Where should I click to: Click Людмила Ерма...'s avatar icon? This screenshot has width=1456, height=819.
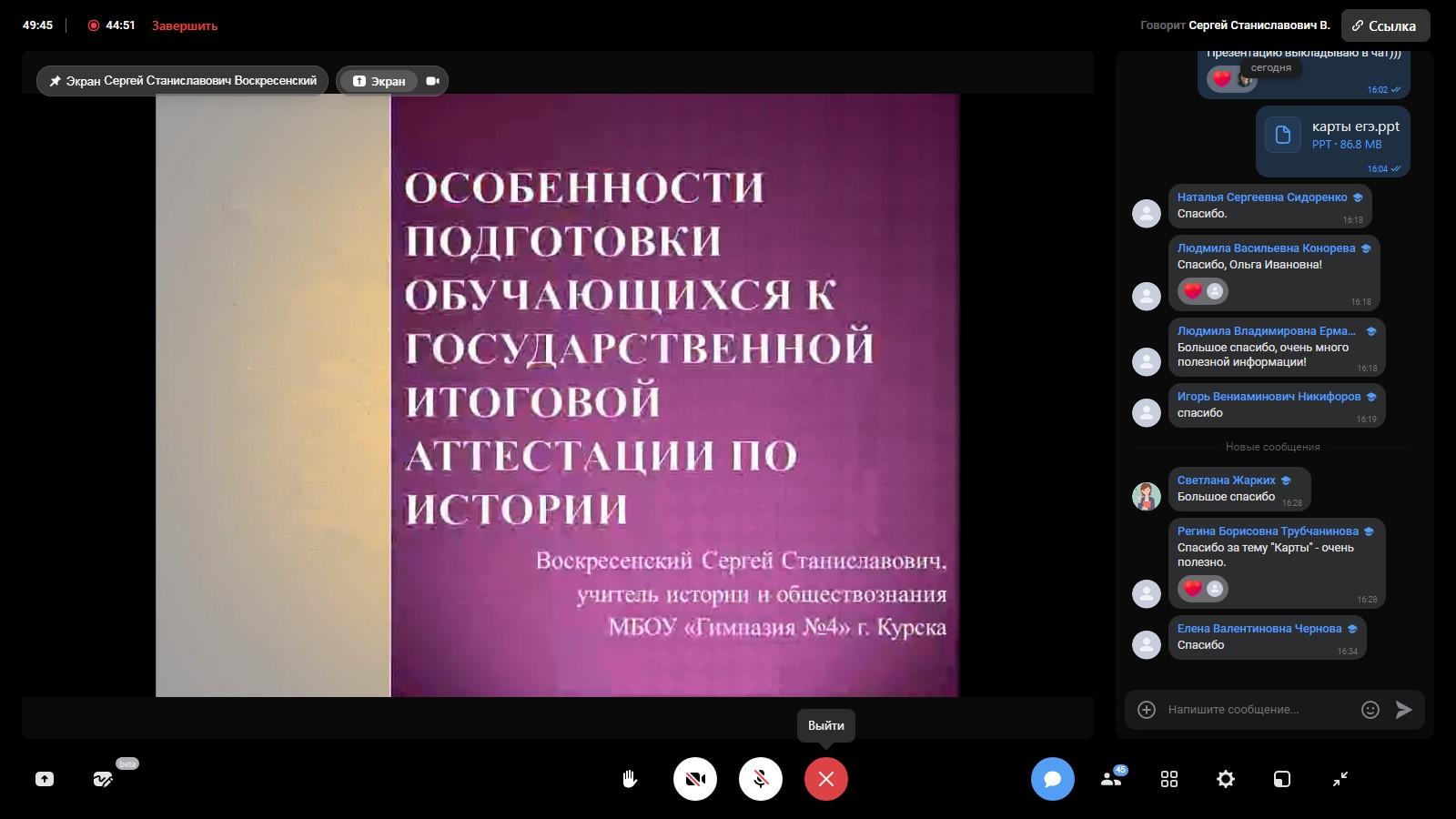point(1147,362)
